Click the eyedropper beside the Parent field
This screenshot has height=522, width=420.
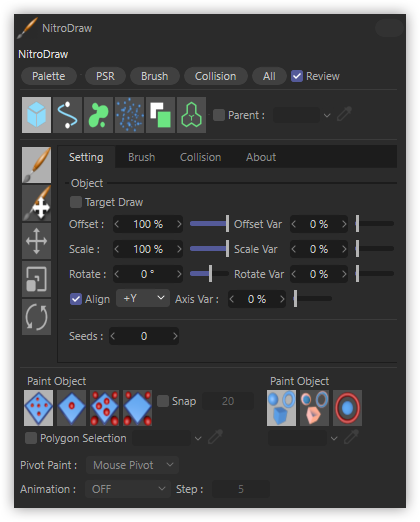(x=344, y=114)
